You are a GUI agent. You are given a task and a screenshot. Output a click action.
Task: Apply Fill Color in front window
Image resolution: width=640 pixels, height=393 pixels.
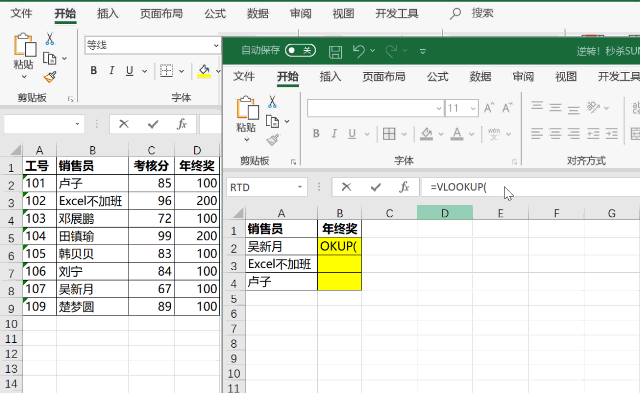(427, 134)
